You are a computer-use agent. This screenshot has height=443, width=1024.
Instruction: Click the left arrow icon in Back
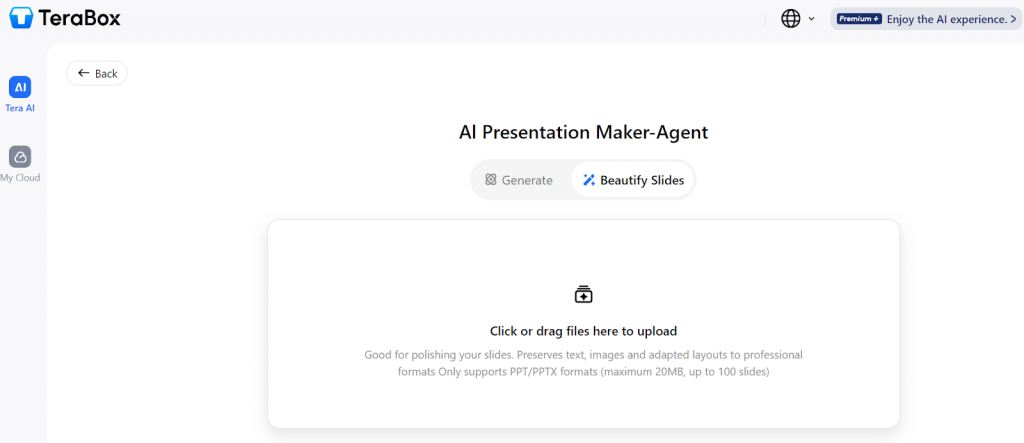[84, 73]
